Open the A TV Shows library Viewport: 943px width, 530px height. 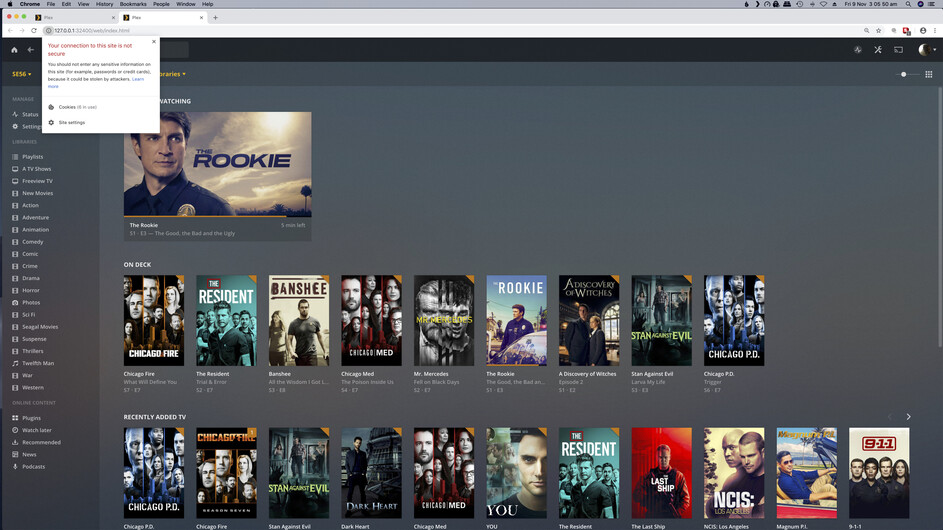[x=36, y=169]
